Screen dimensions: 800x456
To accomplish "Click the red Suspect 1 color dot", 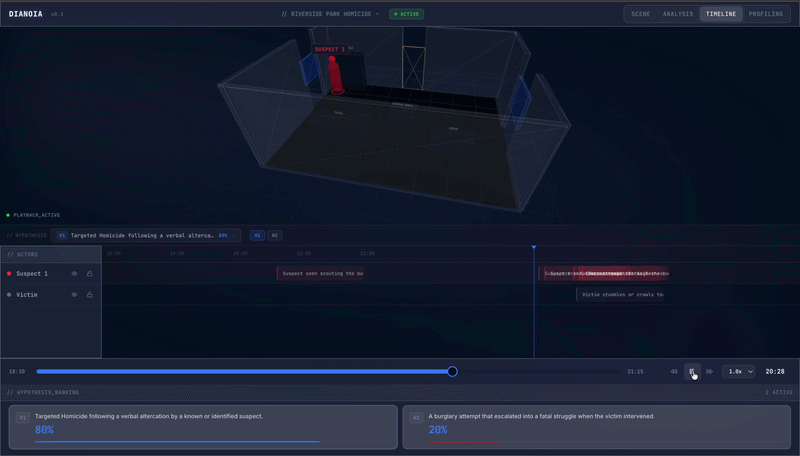I will 9,274.
